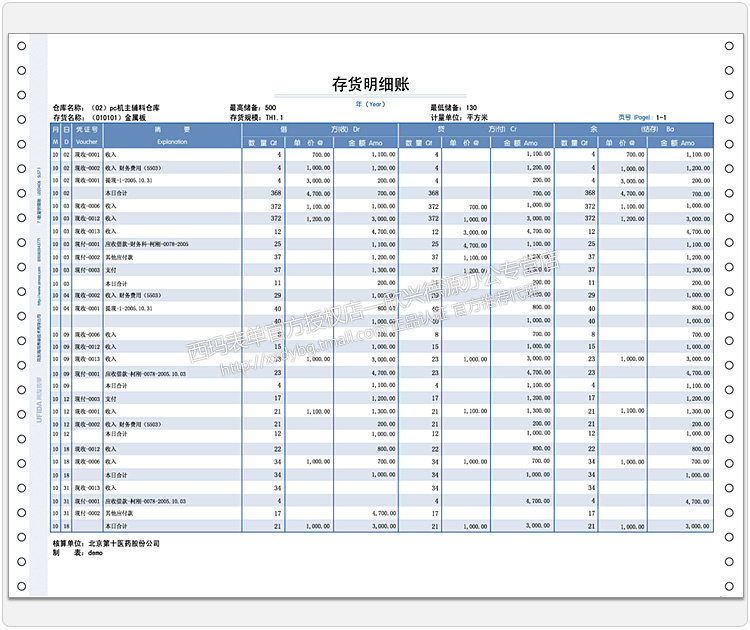Select explanation 应收借款-财务科-柯刚-0078-2005
This screenshot has width=750, height=630.
pyautogui.click(x=147, y=244)
